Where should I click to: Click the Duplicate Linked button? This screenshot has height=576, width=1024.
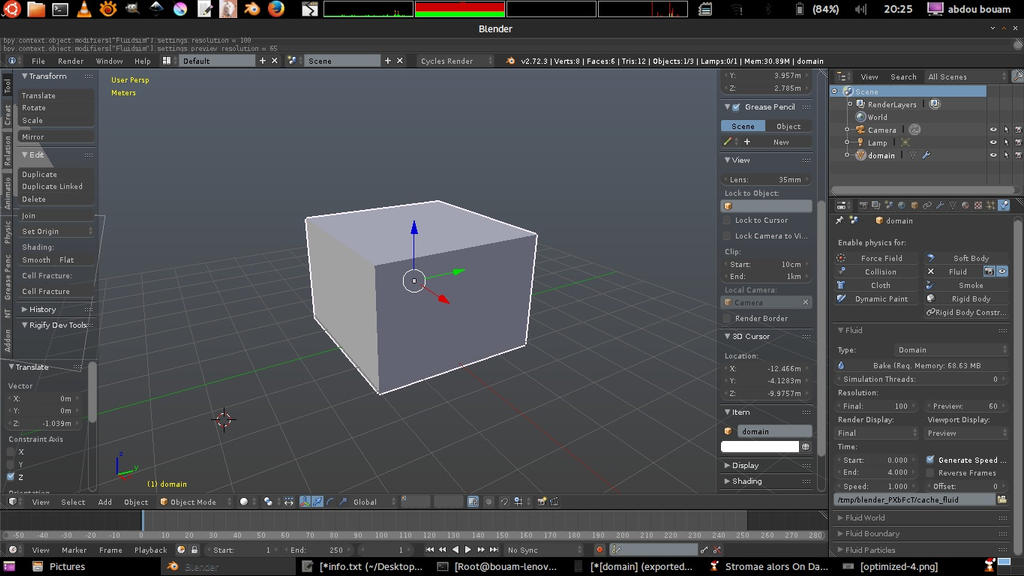click(56, 187)
